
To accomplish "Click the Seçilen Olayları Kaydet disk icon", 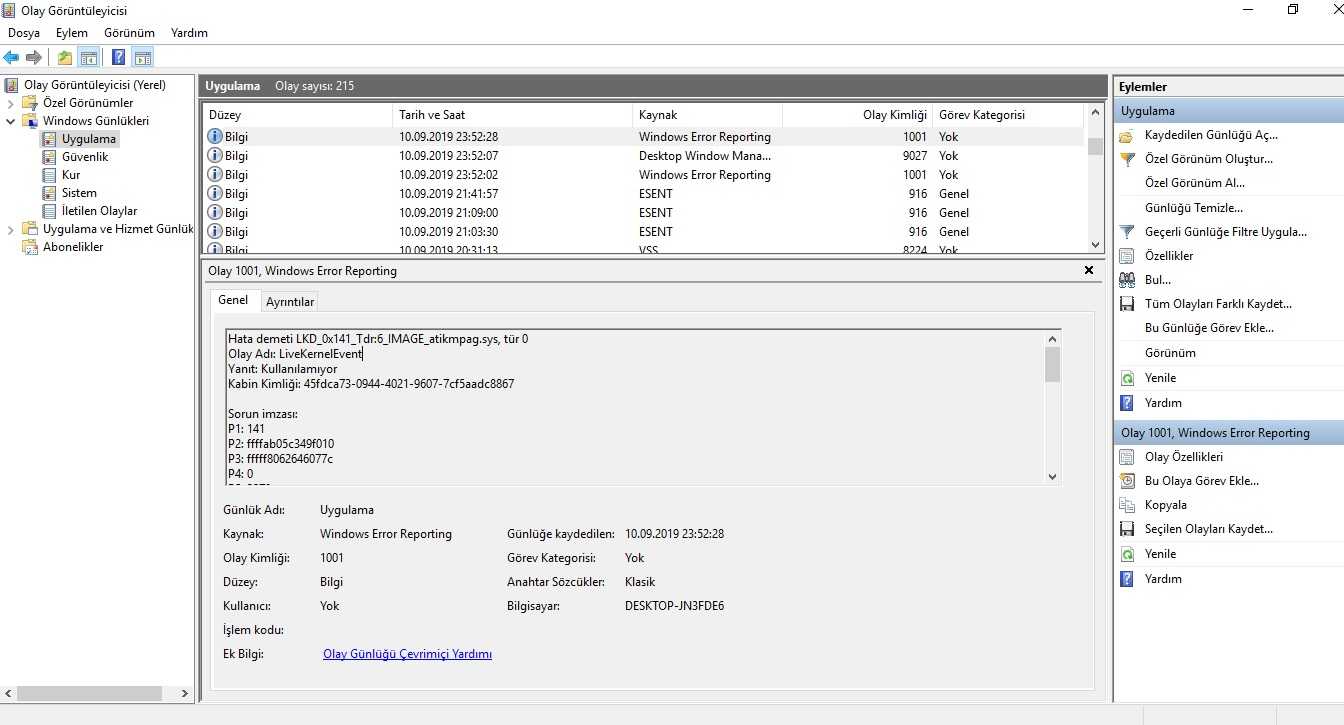I will tap(1127, 529).
